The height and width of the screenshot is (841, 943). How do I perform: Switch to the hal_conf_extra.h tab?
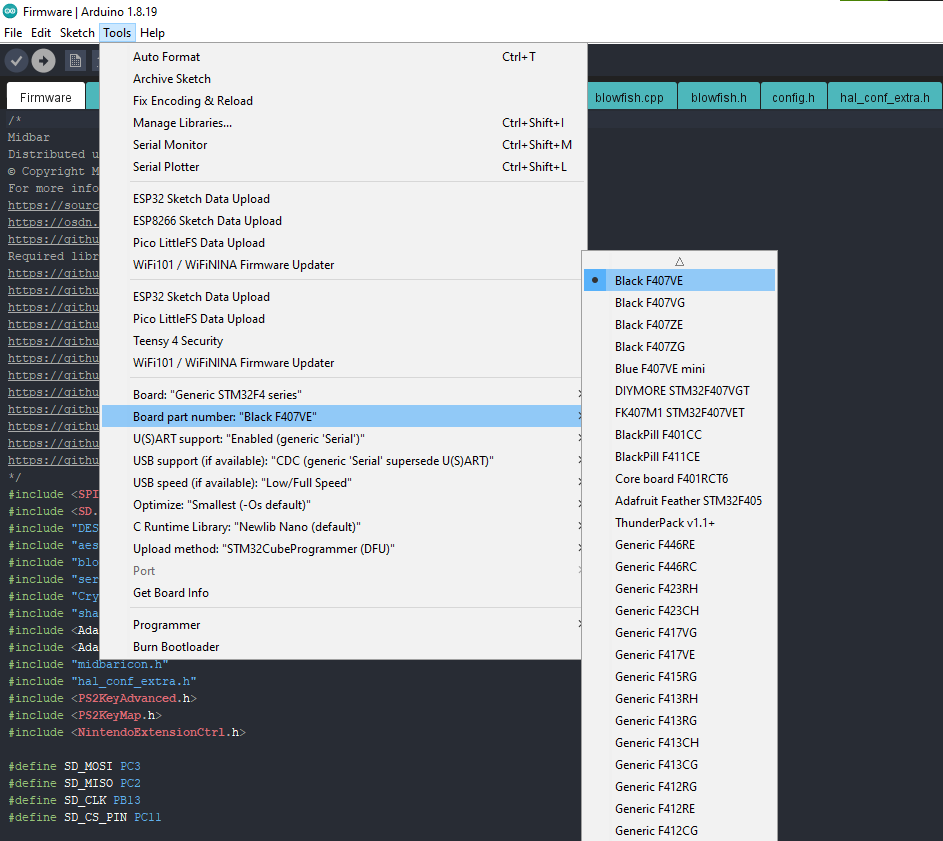click(x=884, y=97)
